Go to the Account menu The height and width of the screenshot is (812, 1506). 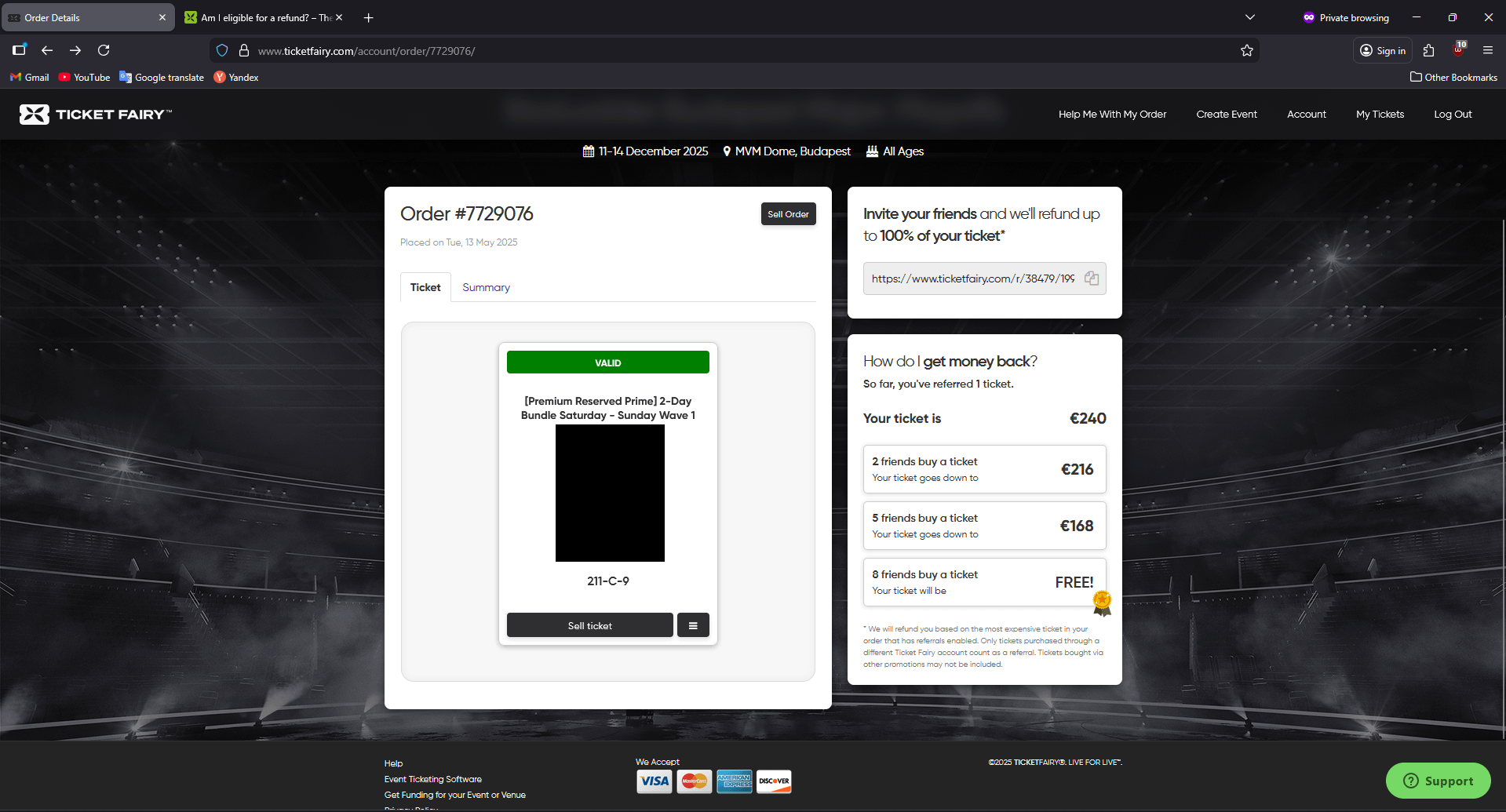1307,115
